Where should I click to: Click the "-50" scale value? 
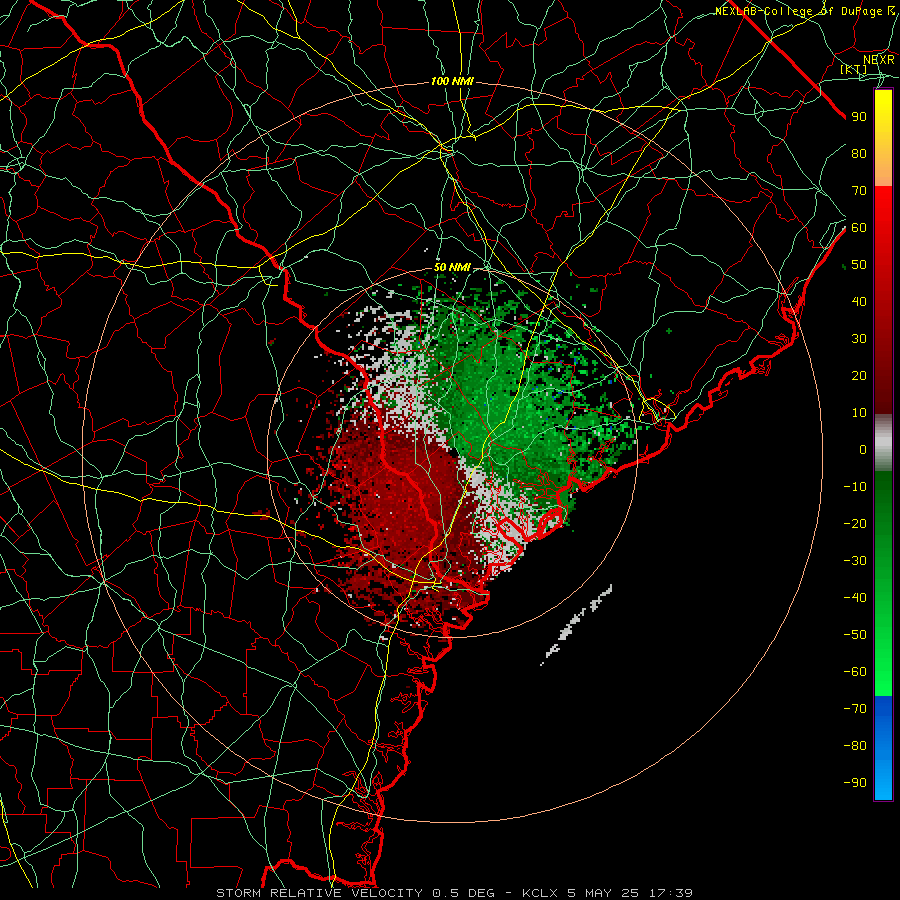click(855, 635)
